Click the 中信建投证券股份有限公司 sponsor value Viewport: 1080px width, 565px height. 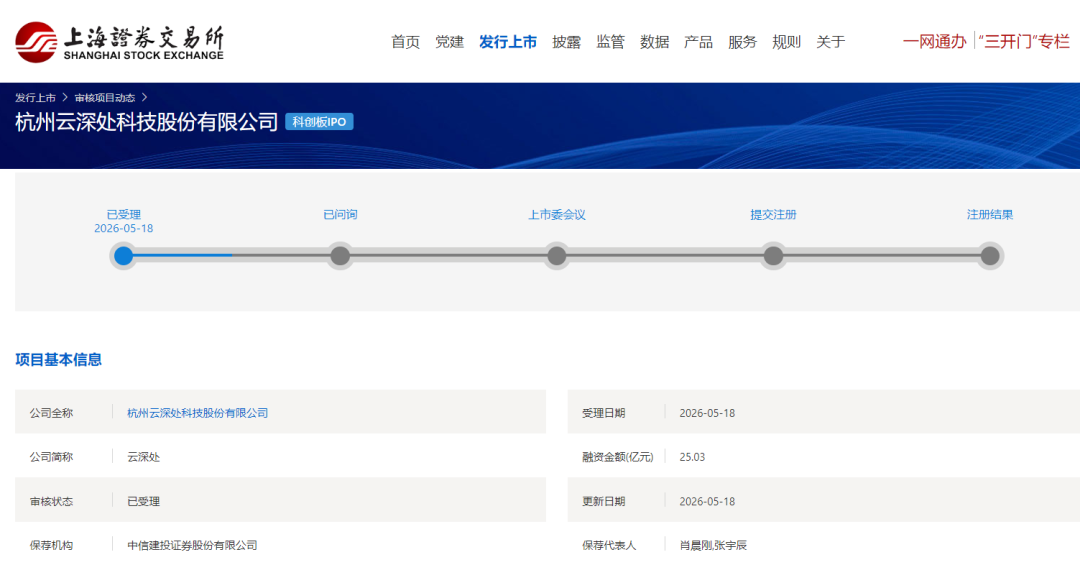point(192,545)
